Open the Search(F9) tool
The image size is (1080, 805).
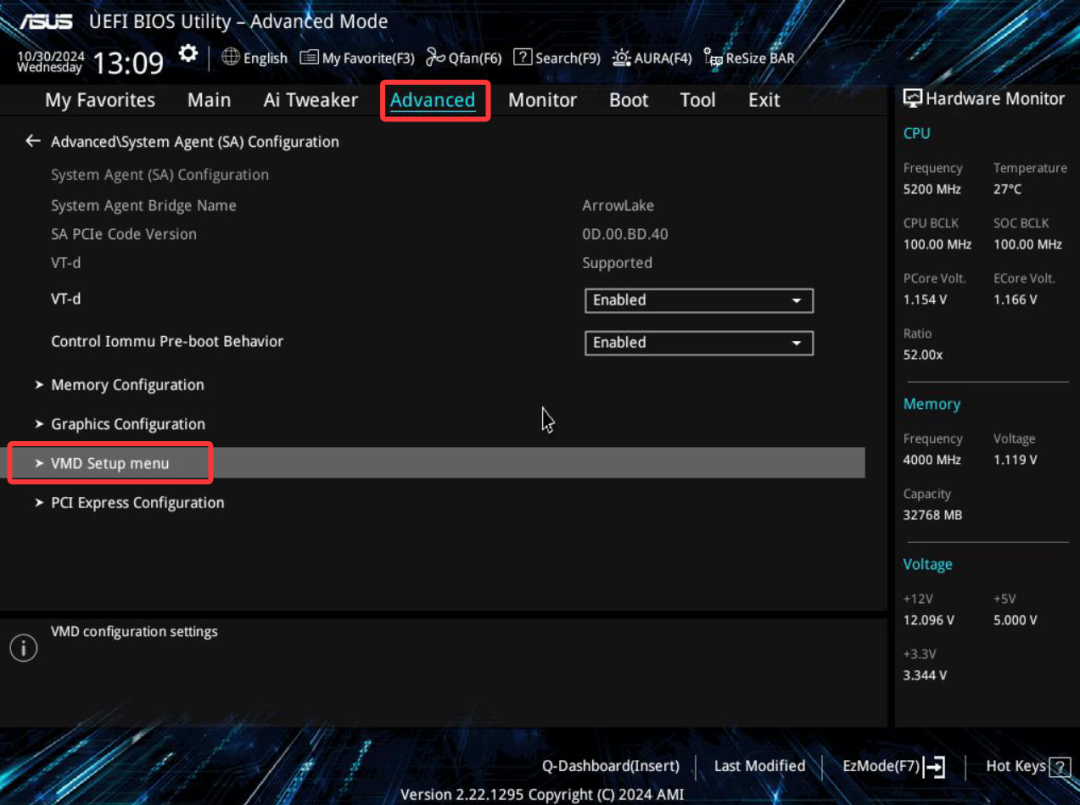point(557,58)
